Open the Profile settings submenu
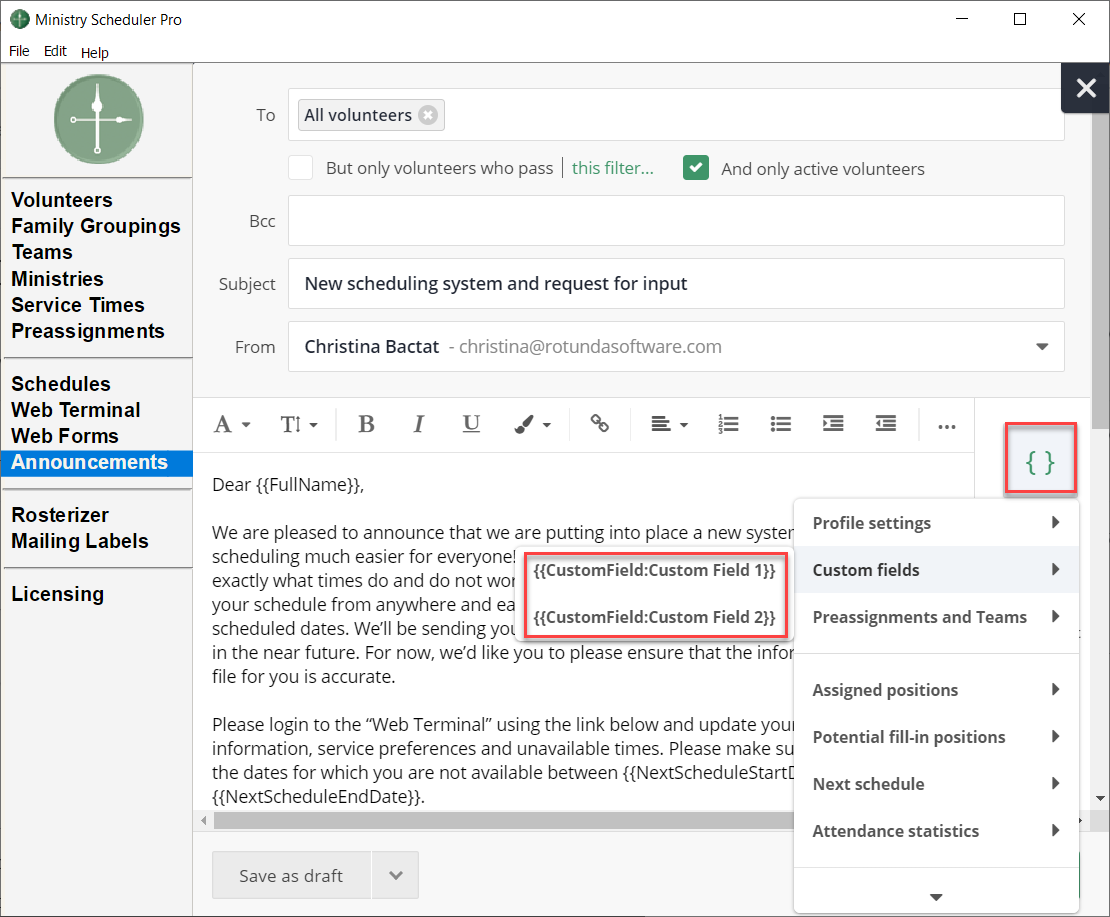1110x917 pixels. [x=935, y=523]
